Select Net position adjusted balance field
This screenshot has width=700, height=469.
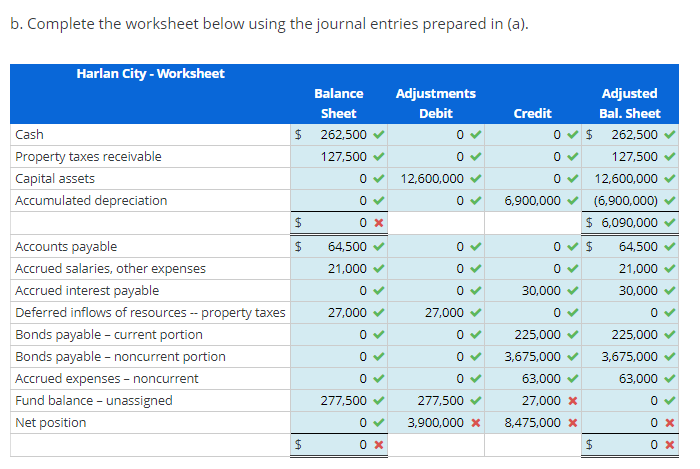(630, 423)
